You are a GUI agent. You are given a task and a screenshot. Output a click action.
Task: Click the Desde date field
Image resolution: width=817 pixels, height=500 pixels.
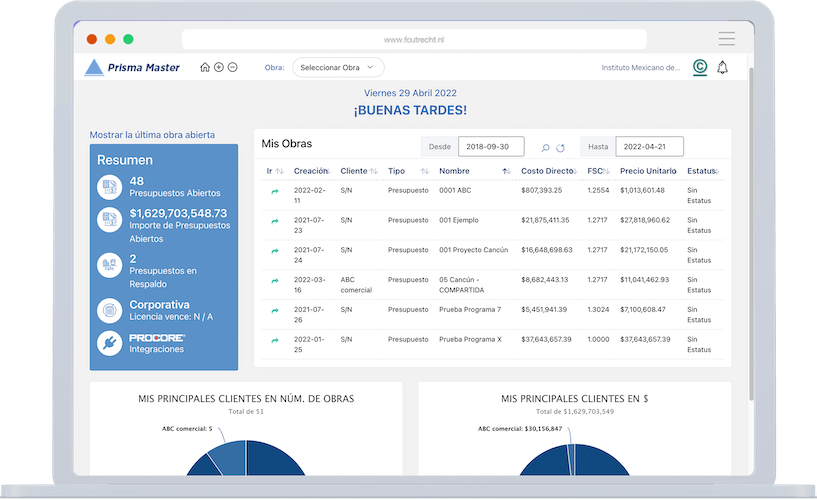coord(491,146)
